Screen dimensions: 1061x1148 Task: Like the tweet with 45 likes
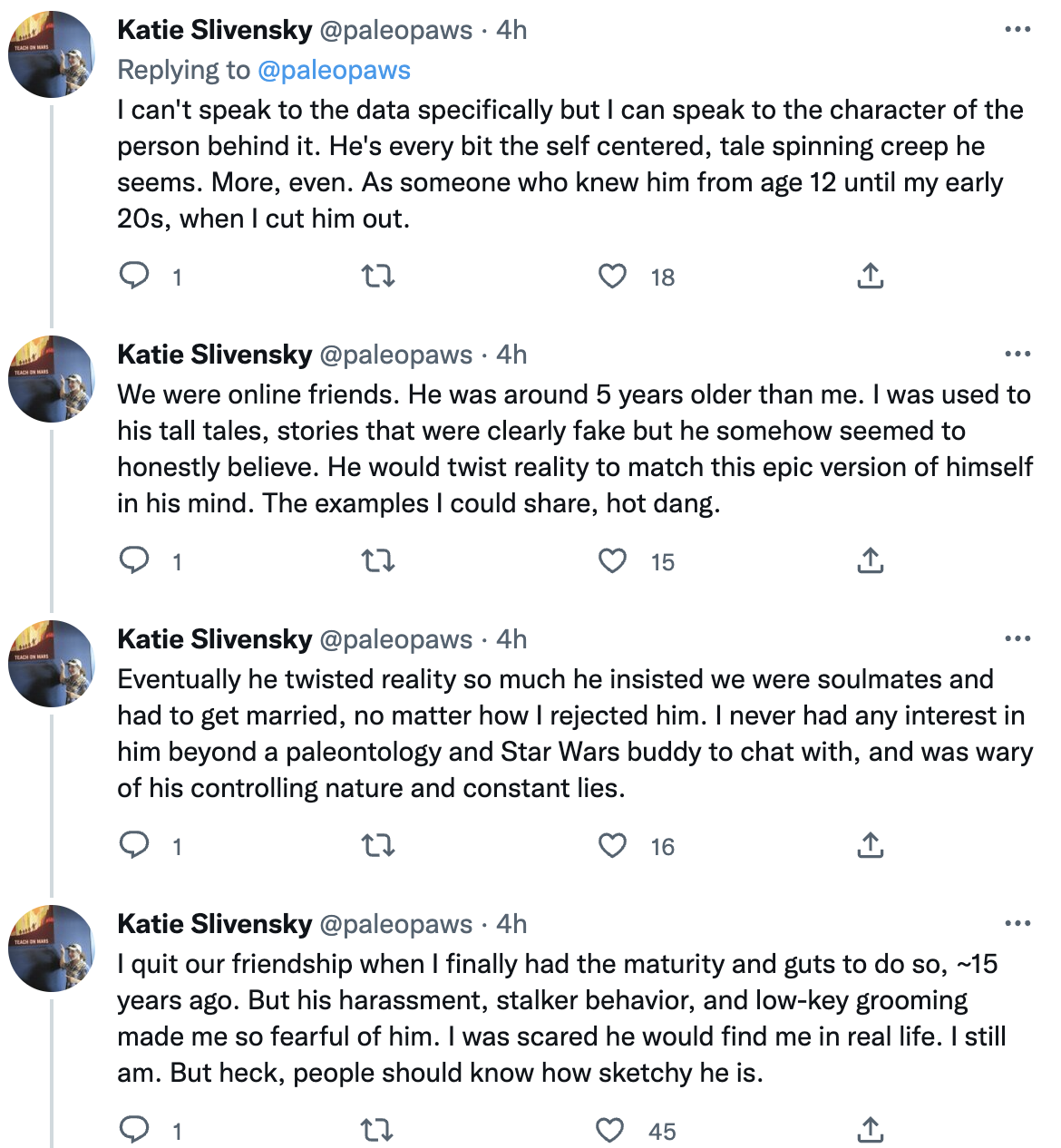(x=610, y=1131)
